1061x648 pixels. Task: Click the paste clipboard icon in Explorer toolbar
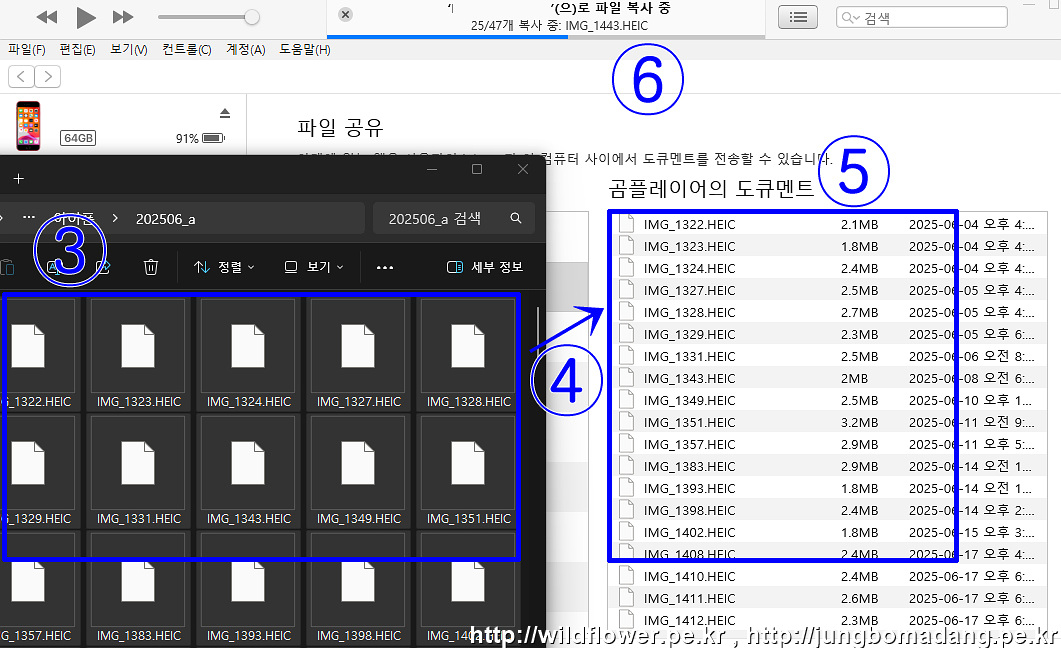pos(7,267)
